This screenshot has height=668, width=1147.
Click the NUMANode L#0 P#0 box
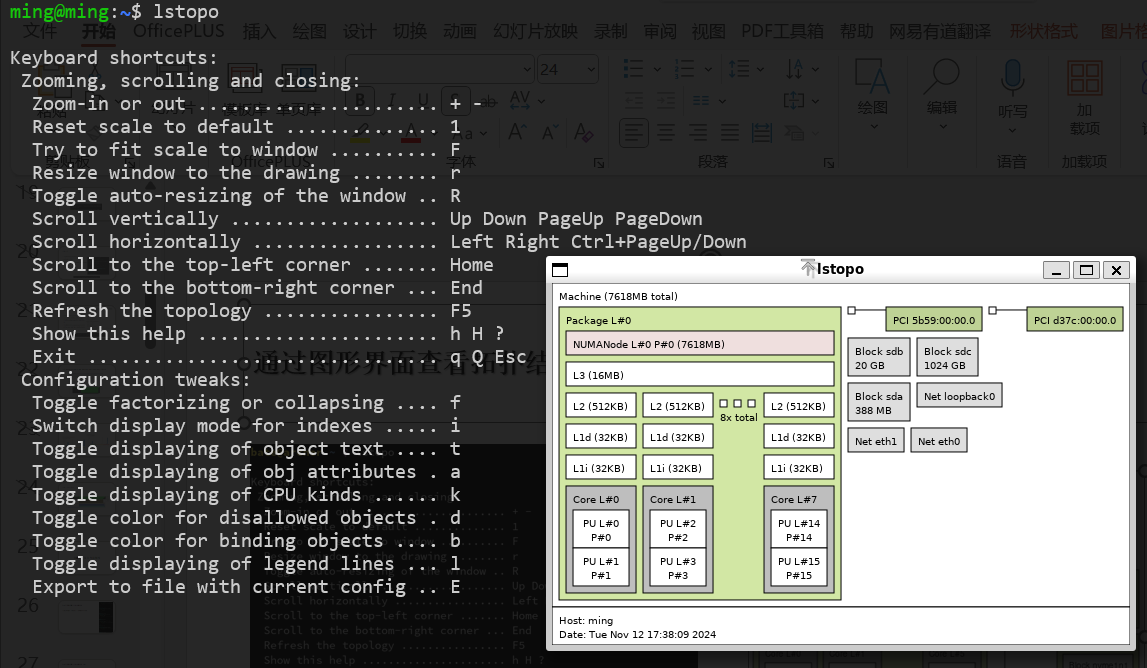(700, 344)
